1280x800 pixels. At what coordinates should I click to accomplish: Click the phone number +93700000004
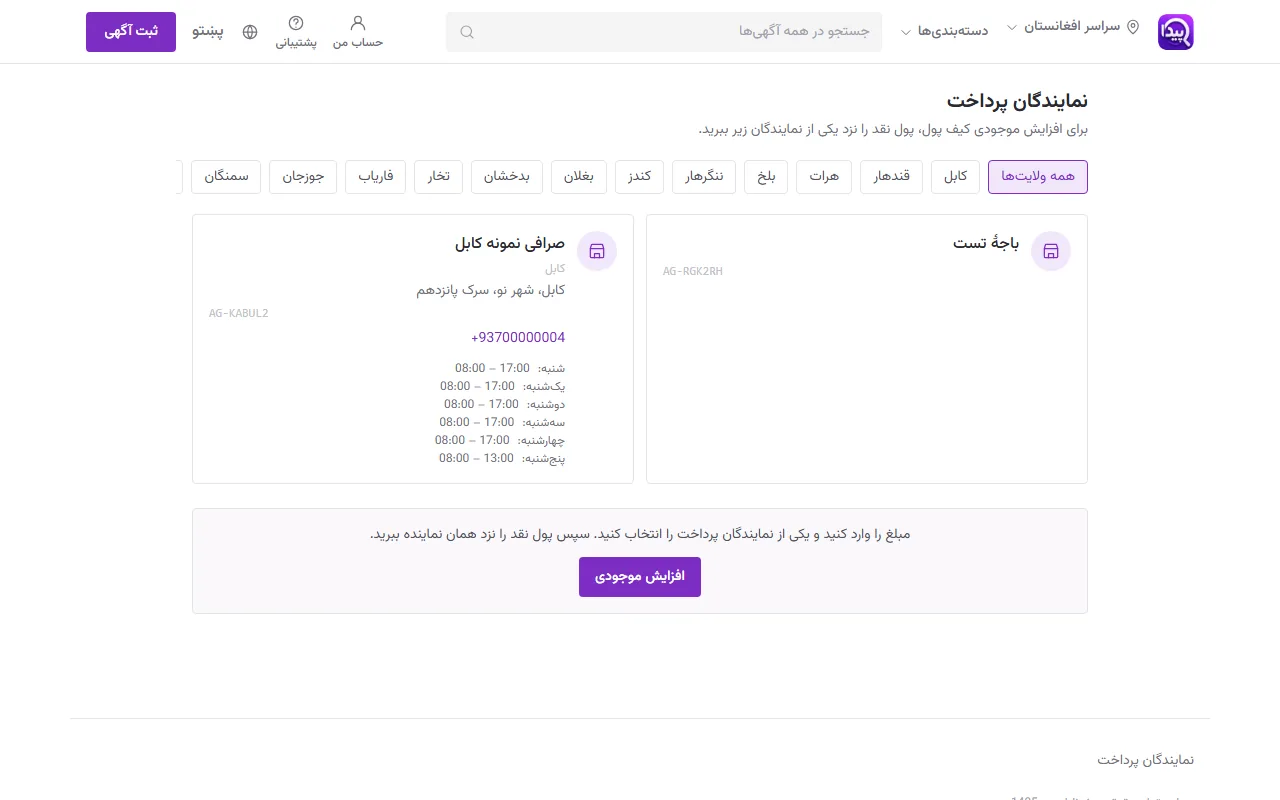click(x=518, y=338)
